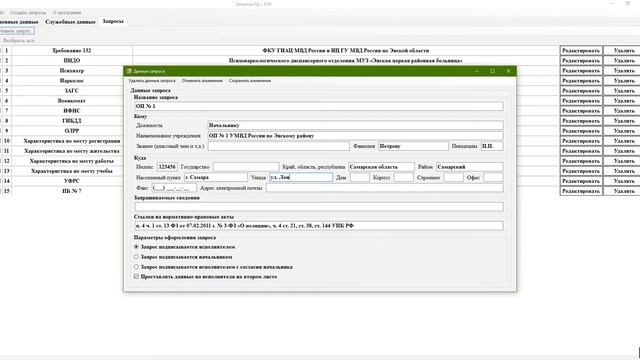Toggle 'Проставлять данные на исполнителя на втором листе'
The width and height of the screenshot is (640, 360).
pyautogui.click(x=136, y=276)
